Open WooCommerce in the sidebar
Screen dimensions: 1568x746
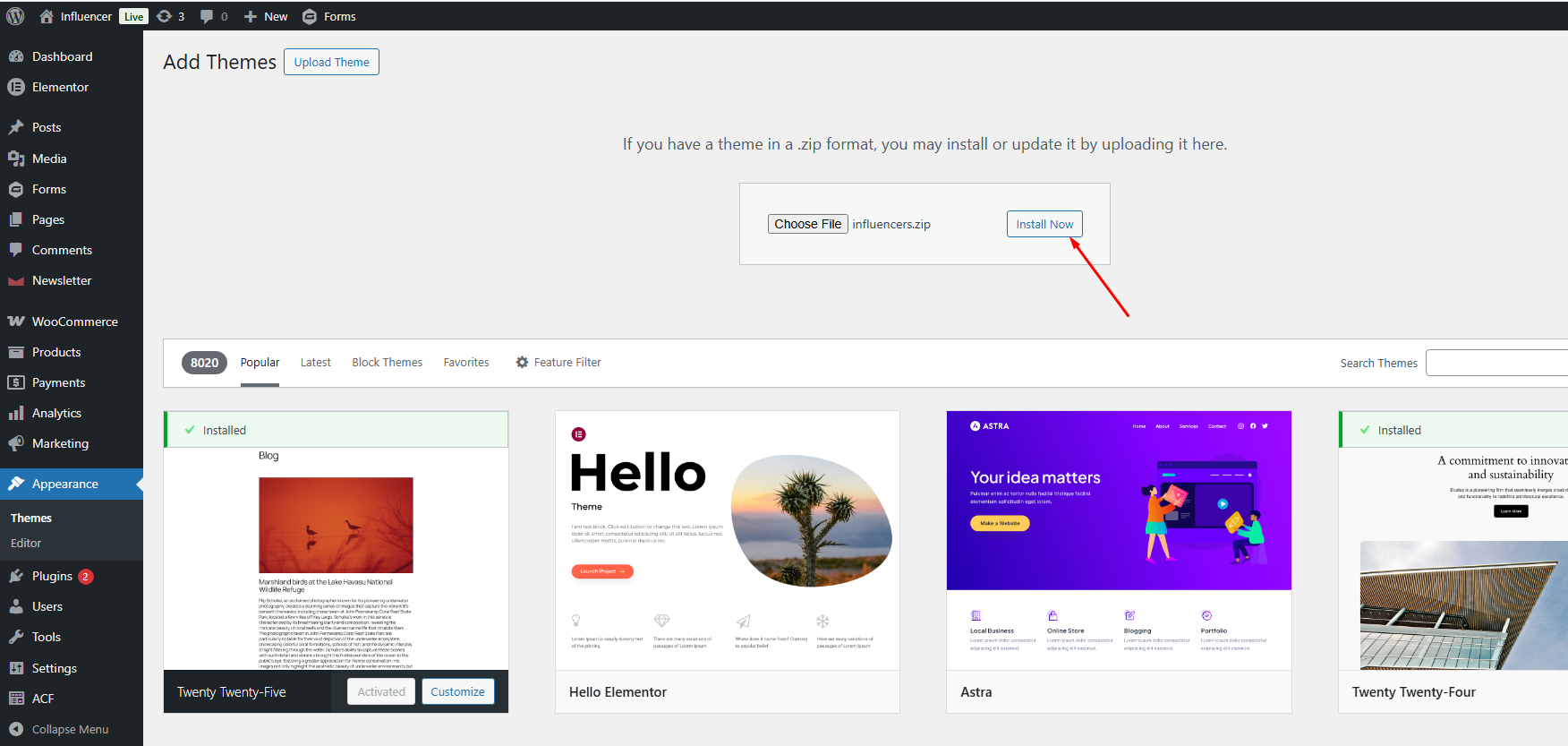pos(74,322)
